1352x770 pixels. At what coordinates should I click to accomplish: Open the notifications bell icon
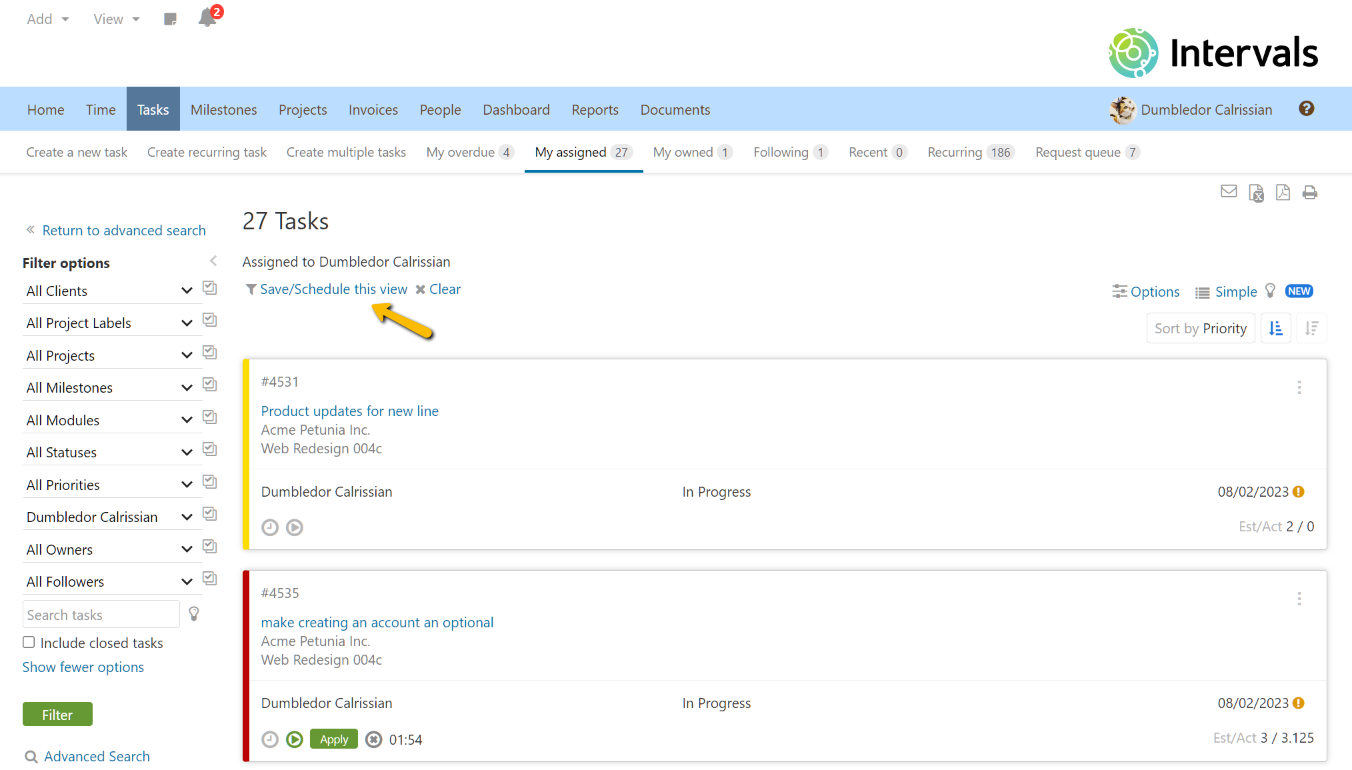click(x=207, y=18)
